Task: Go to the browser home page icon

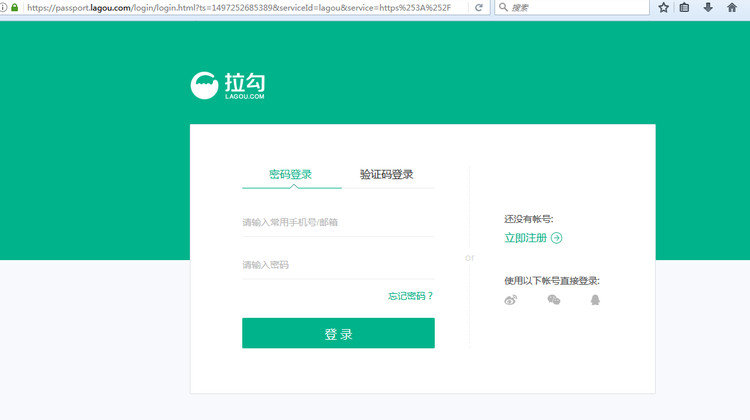Action: pos(732,7)
